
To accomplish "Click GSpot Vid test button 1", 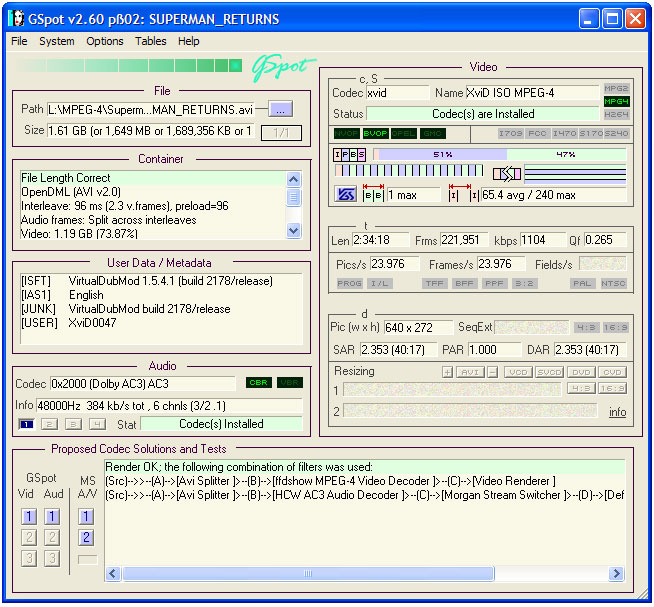I will coord(29,517).
